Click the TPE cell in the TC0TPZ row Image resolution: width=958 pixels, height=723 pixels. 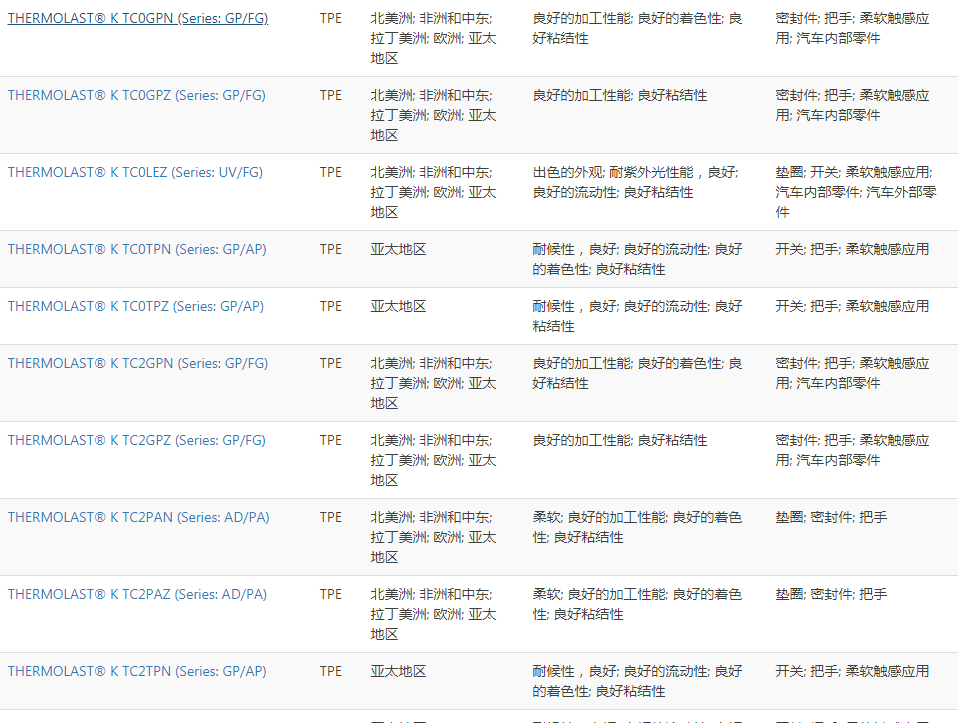tap(331, 306)
